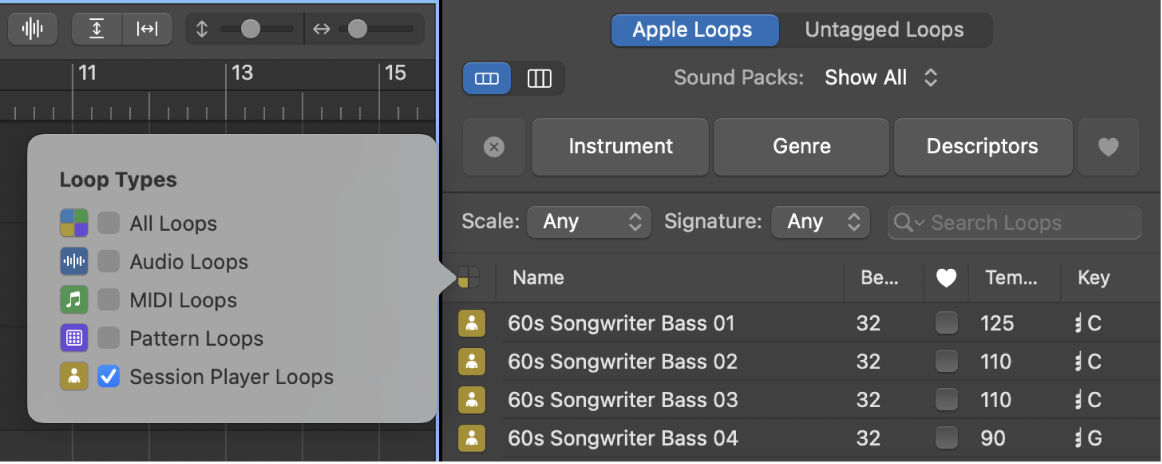The width and height of the screenshot is (1162, 464).
Task: Click the 60s Songwriter Bass 03 loop icon
Action: point(472,400)
